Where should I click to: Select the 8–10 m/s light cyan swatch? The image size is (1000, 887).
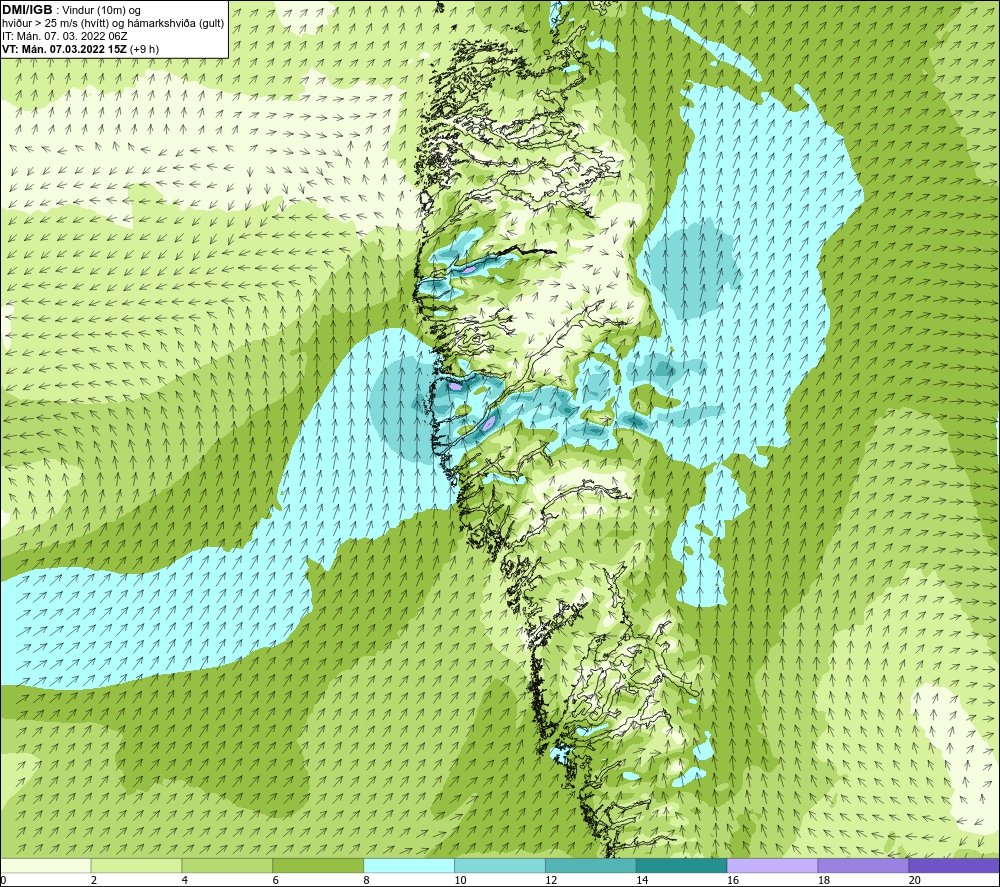[409, 865]
